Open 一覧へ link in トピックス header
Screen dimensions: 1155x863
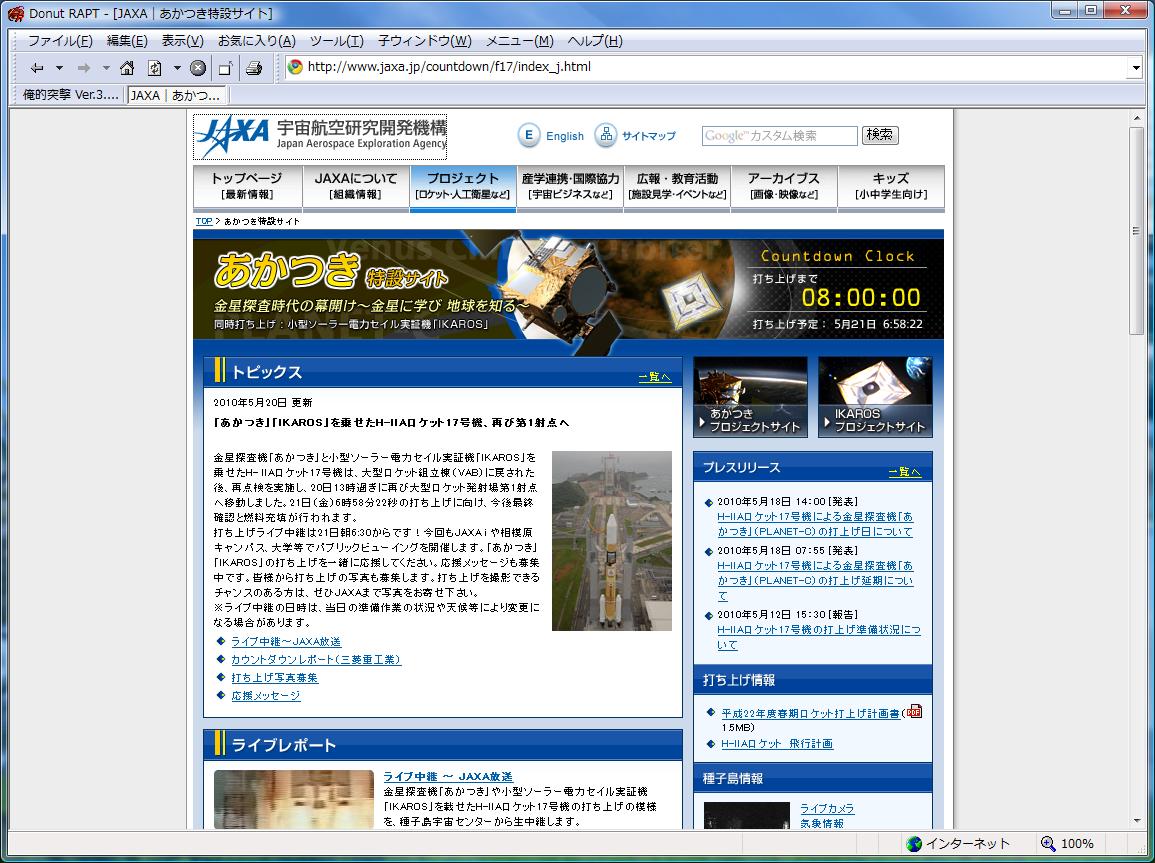pos(655,377)
